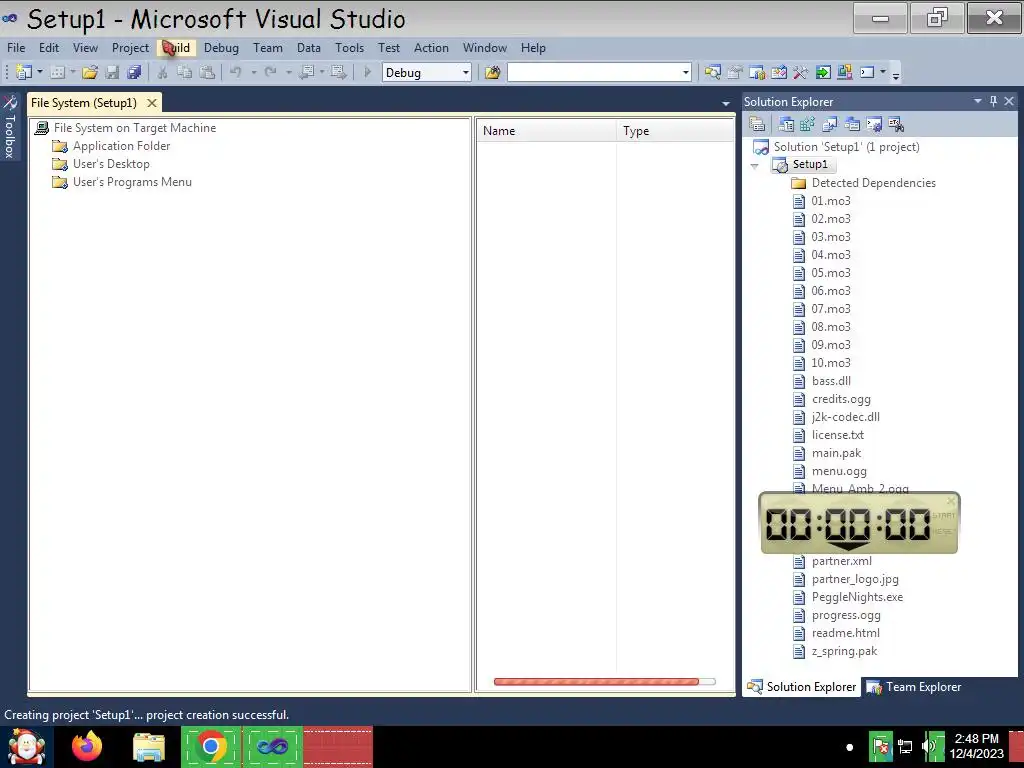This screenshot has width=1024, height=768.
Task: Click the Undo arrow icon
Action: pos(236,72)
